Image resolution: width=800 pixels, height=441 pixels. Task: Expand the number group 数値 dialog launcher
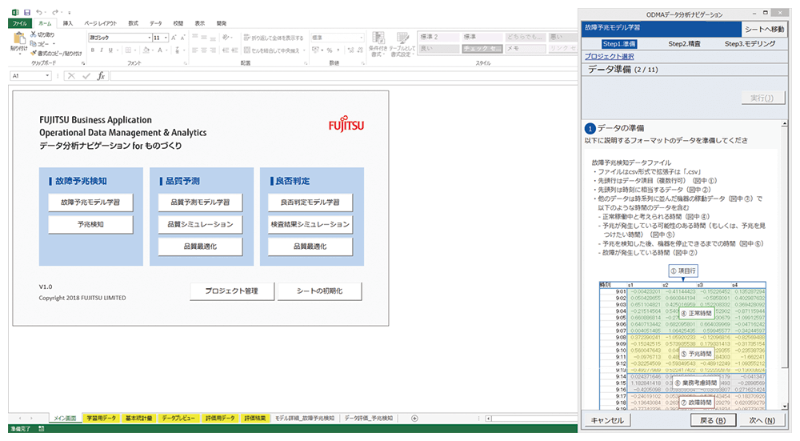click(x=363, y=63)
